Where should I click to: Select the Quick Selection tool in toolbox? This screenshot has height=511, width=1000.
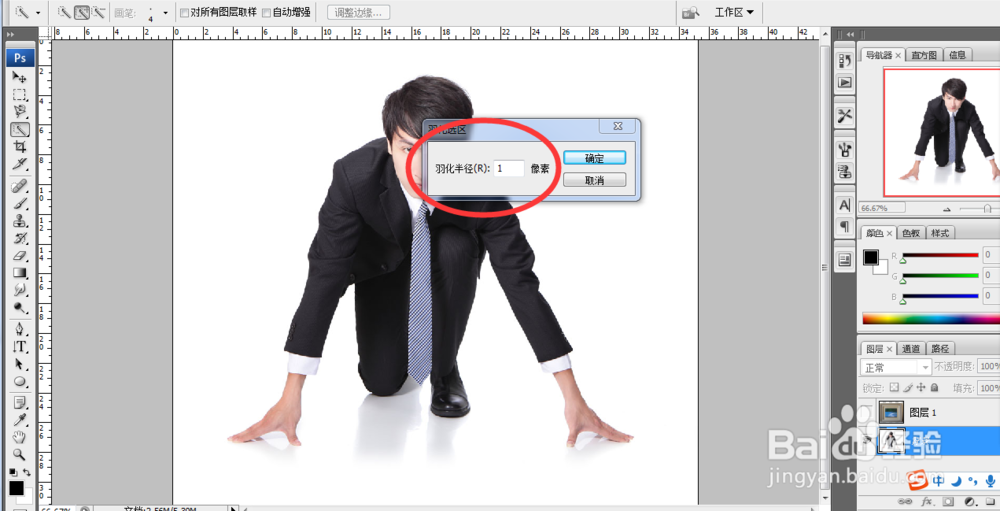[20, 129]
